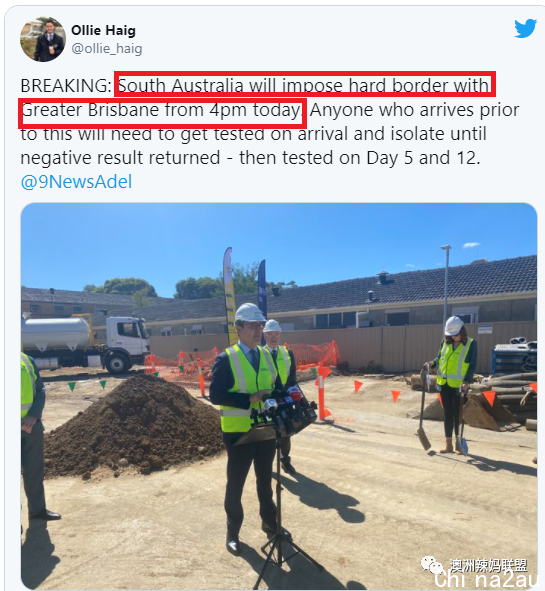The height and width of the screenshot is (591, 545).
Task: Open the @9NewsAdel mention link
Action: click(77, 182)
